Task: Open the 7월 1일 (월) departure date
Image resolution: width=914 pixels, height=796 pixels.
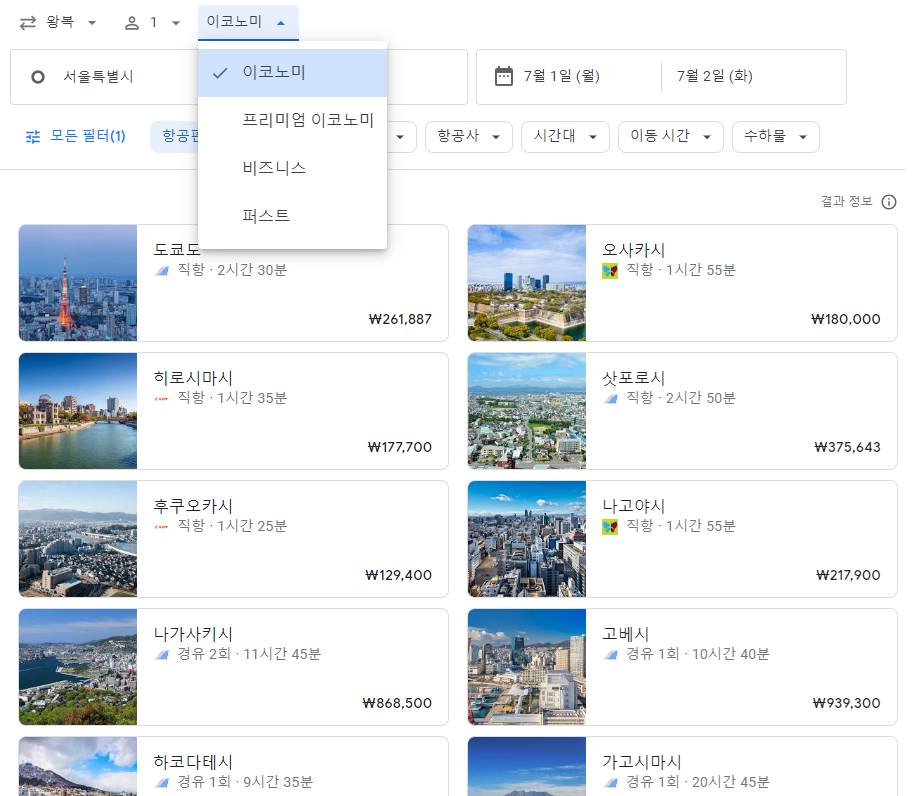Action: [x=562, y=76]
